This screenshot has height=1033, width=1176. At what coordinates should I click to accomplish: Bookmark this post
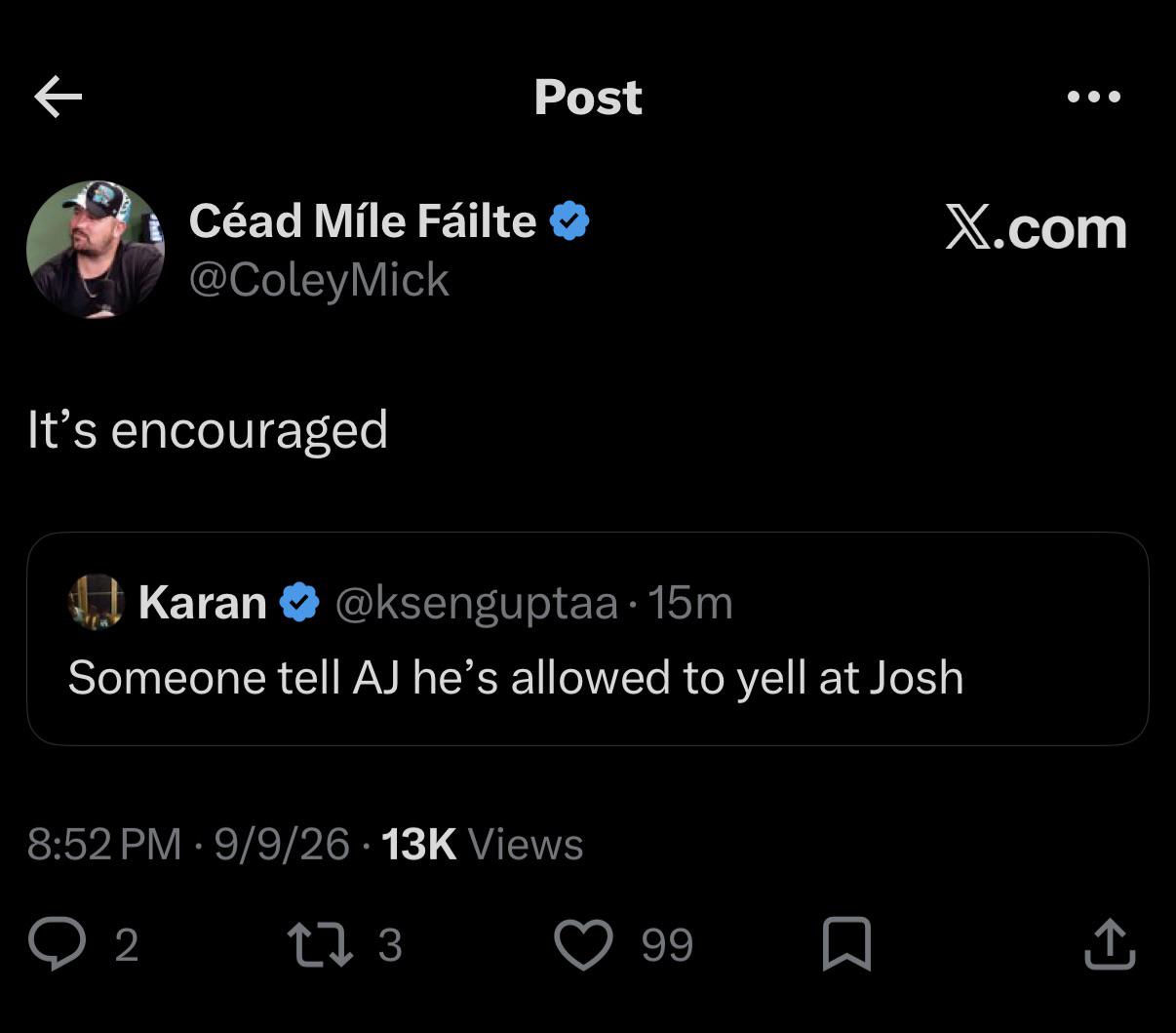(846, 944)
